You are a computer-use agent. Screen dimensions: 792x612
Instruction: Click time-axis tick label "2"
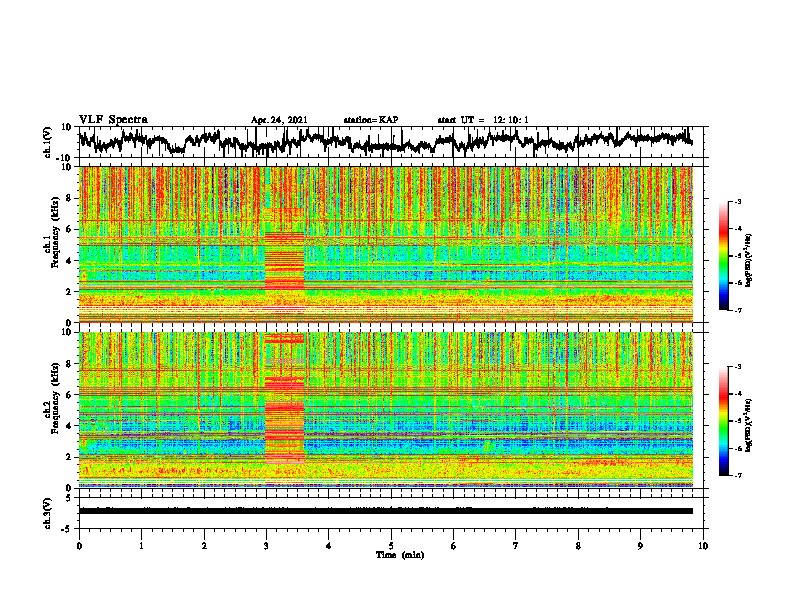(x=204, y=546)
